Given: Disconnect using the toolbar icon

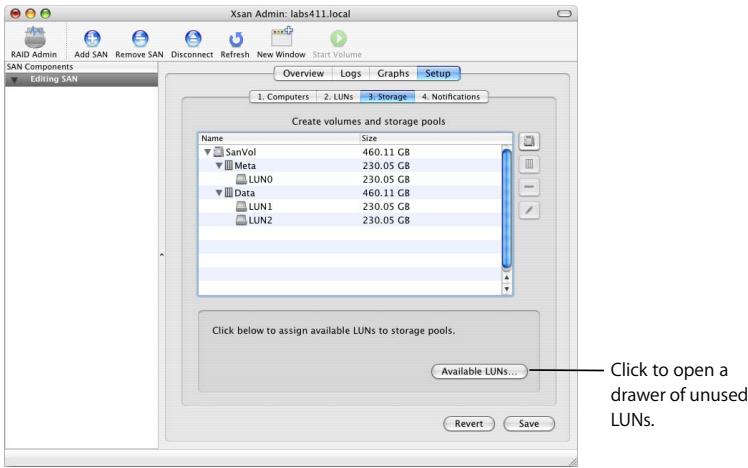Looking at the screenshot, I should pos(193,39).
